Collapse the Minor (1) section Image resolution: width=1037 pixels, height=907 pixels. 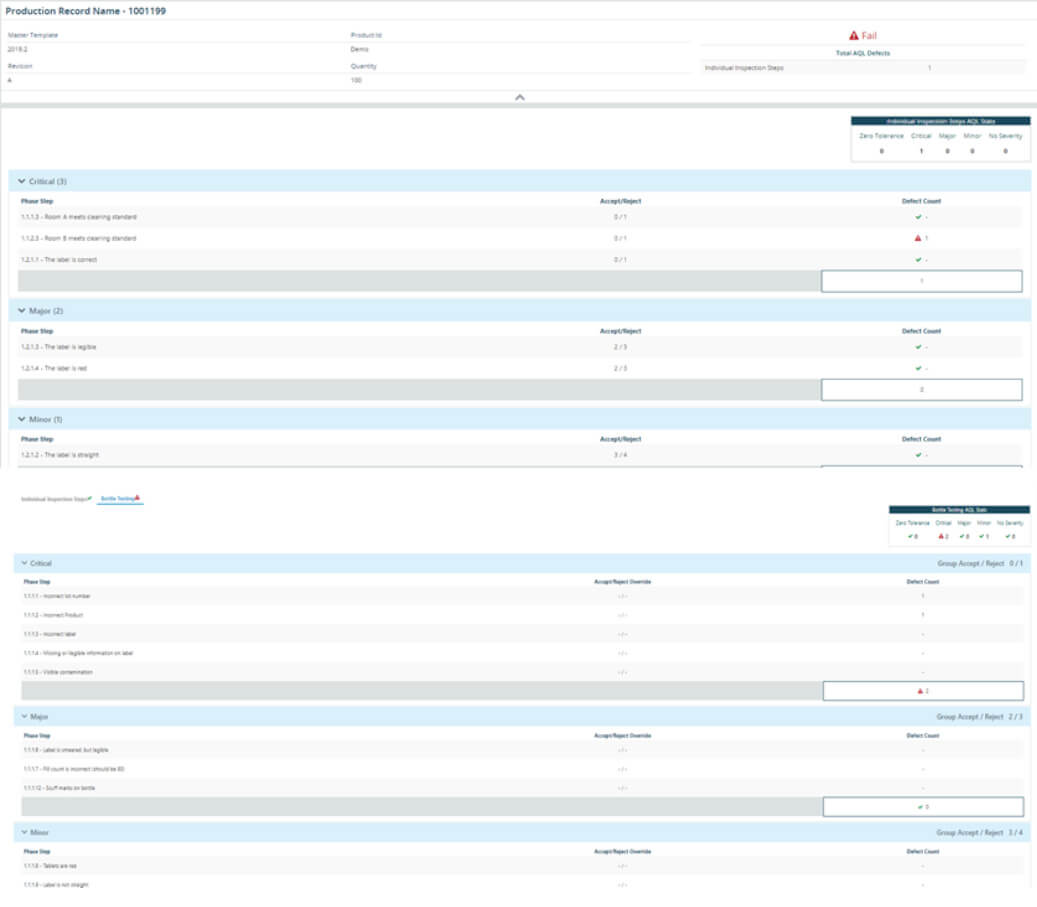[22, 419]
